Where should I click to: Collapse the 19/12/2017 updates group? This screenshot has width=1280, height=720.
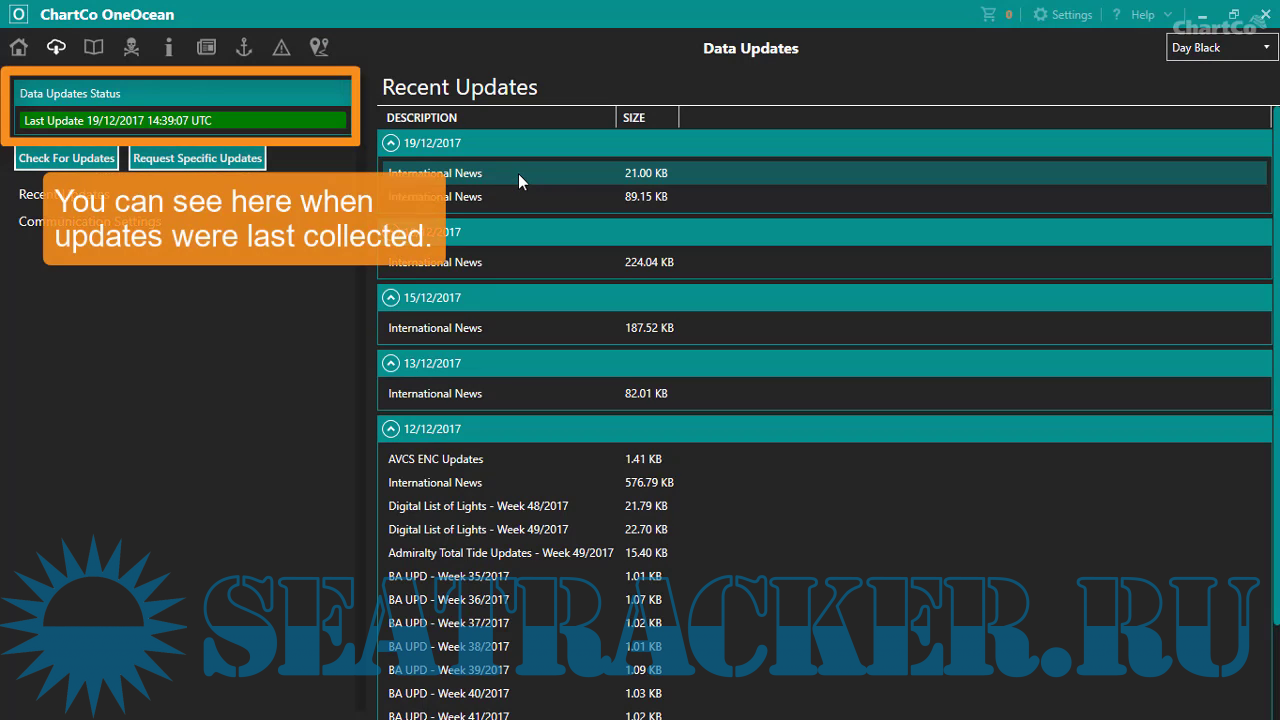click(x=392, y=143)
